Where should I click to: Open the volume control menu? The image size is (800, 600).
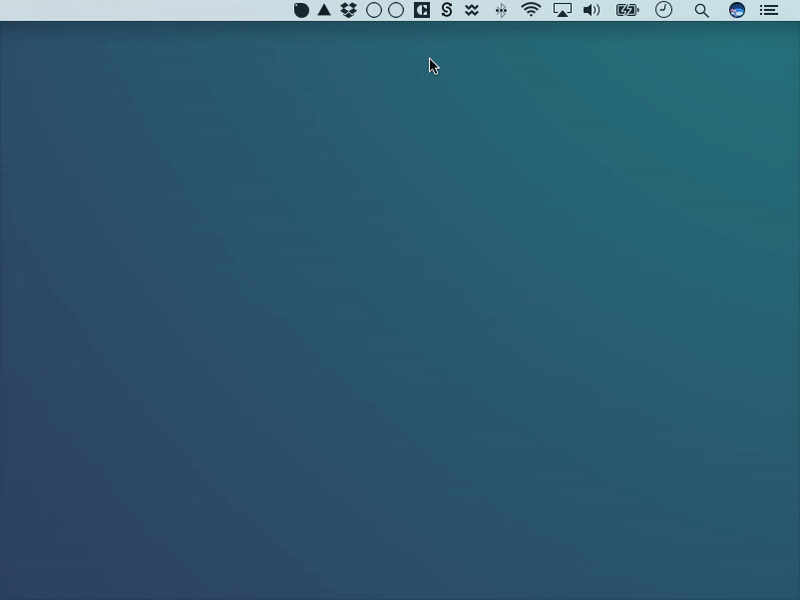point(591,11)
